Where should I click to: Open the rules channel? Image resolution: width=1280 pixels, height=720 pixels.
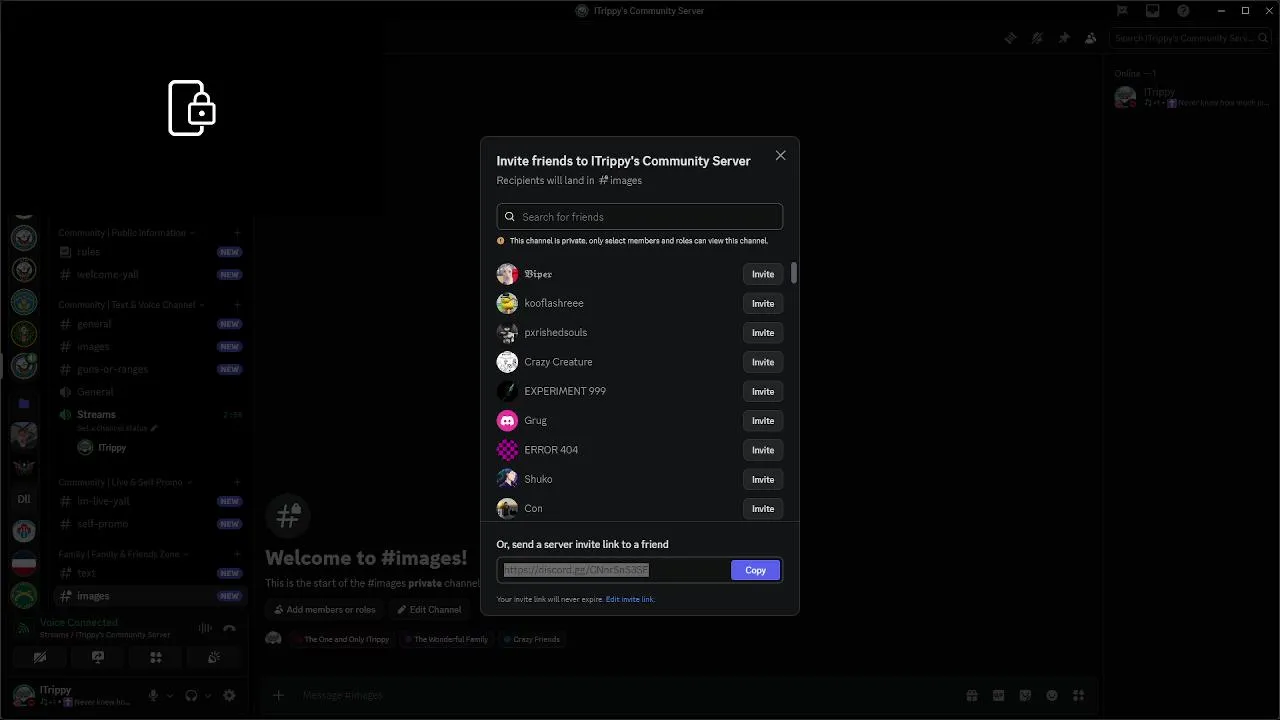click(150, 252)
